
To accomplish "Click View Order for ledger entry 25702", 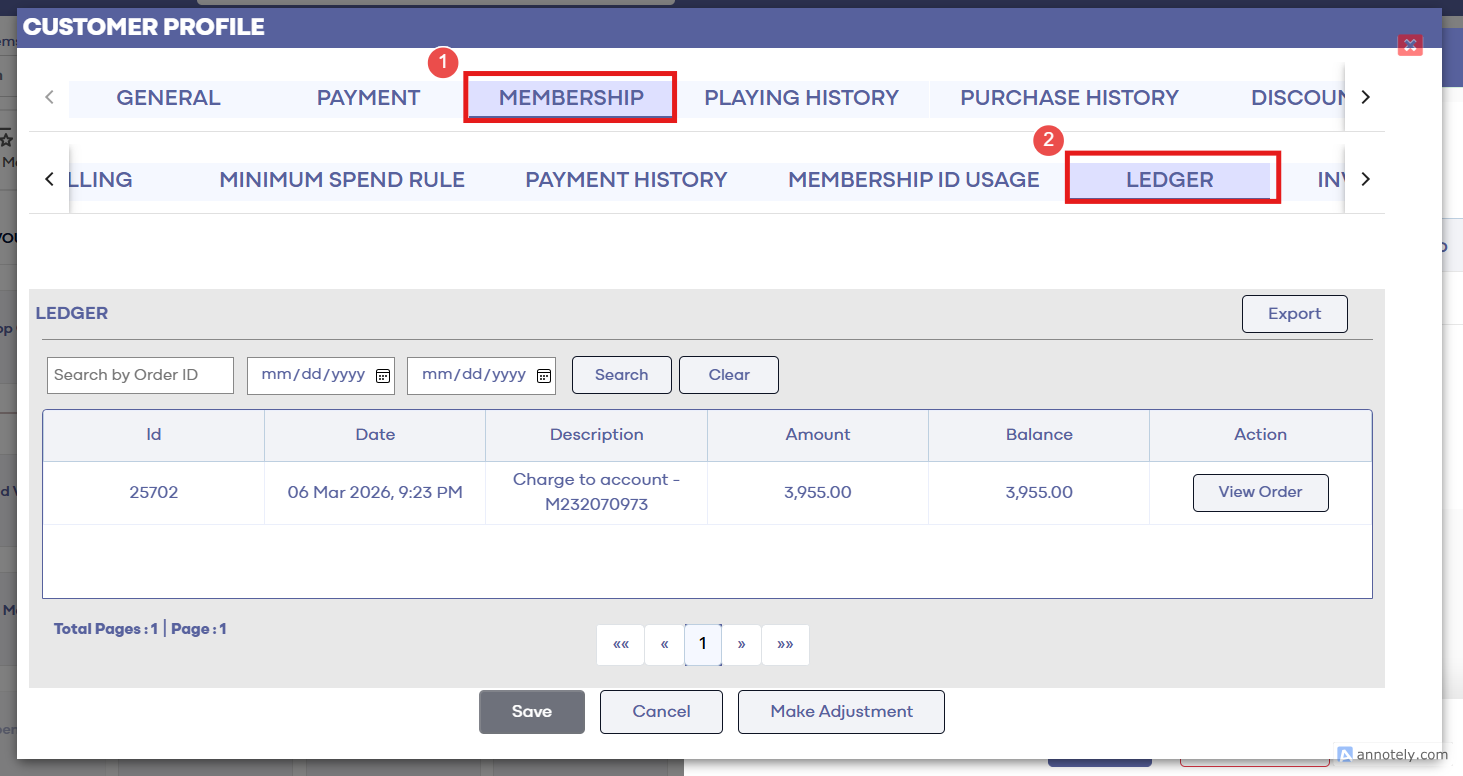I will point(1260,492).
